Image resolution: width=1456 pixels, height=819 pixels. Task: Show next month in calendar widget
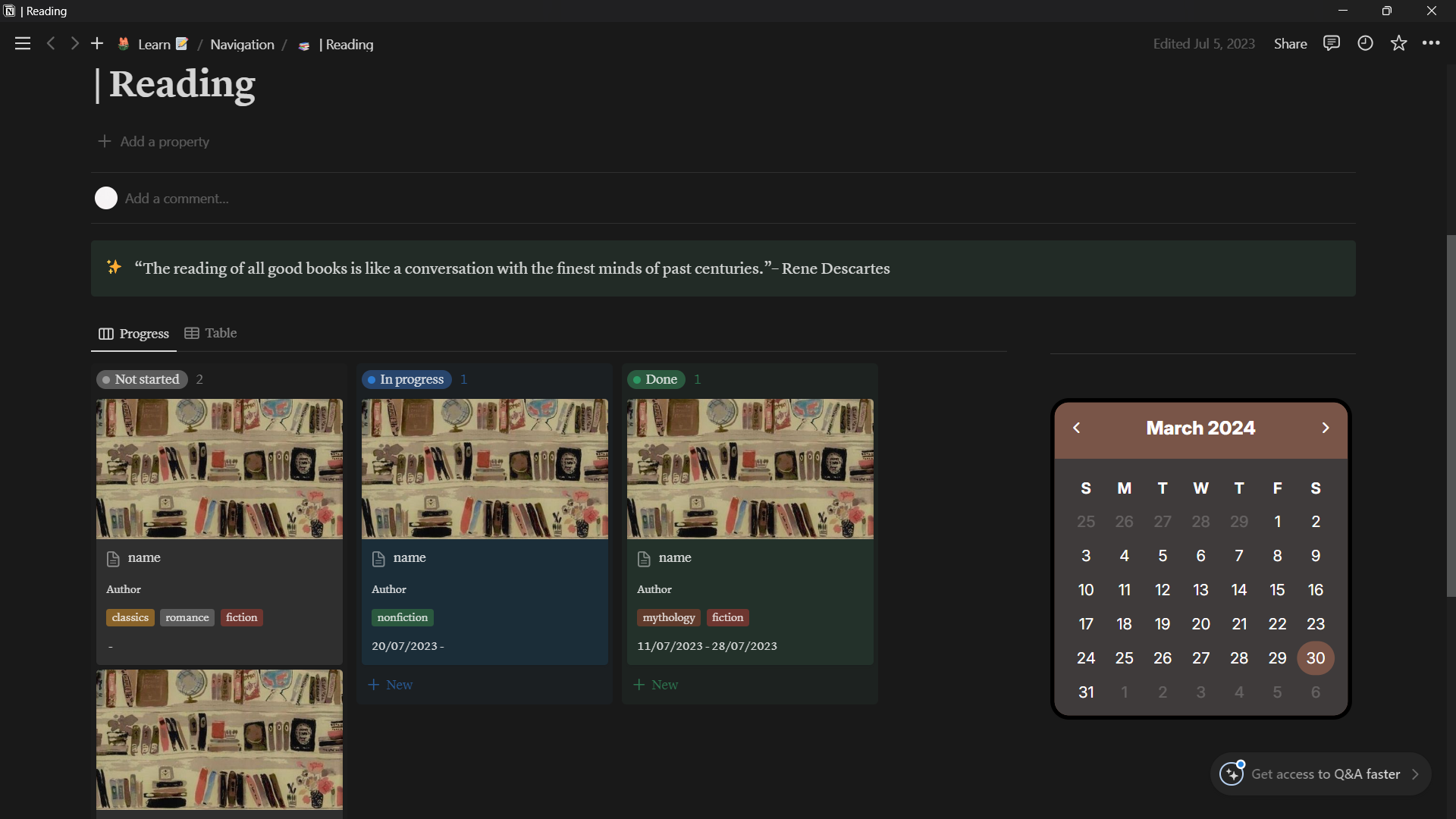tap(1325, 428)
